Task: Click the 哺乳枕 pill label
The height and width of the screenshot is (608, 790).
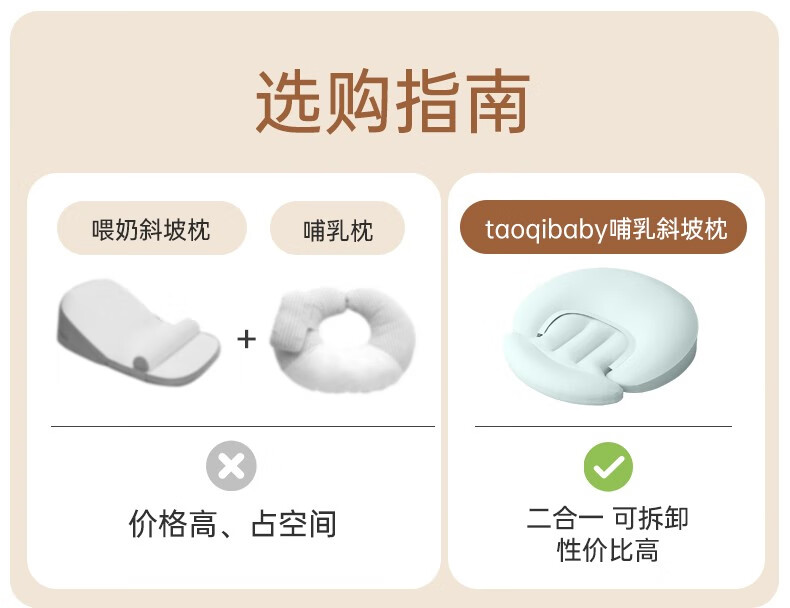Action: point(338,230)
